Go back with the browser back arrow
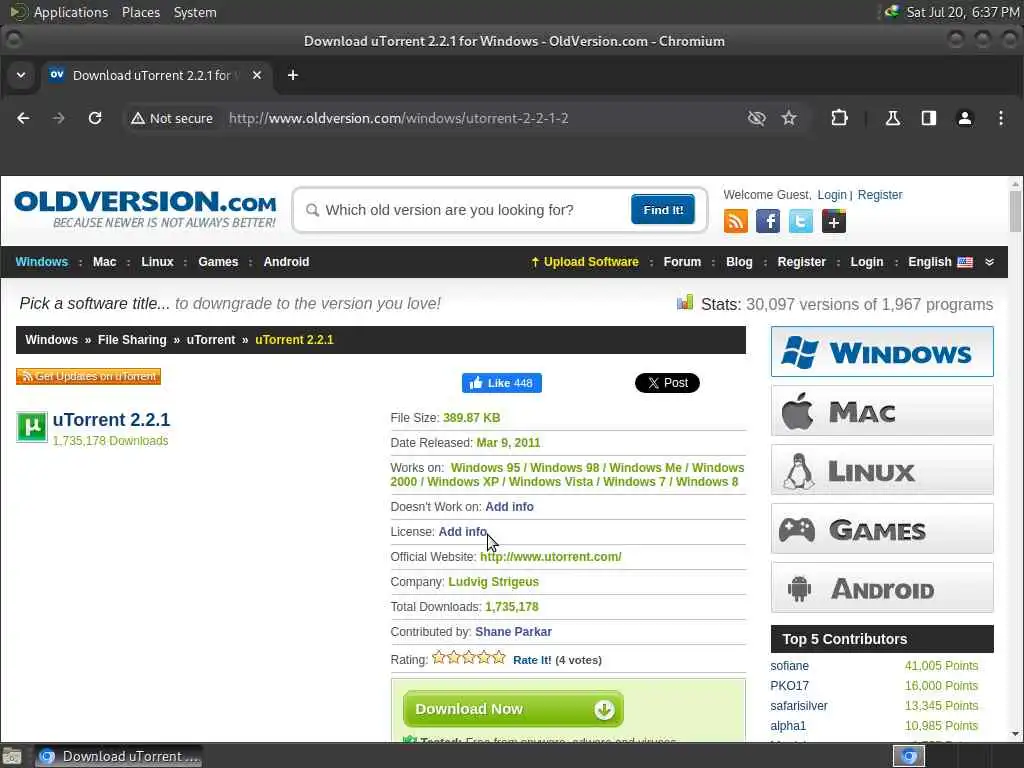Viewport: 1024px width, 768px height. (x=23, y=118)
